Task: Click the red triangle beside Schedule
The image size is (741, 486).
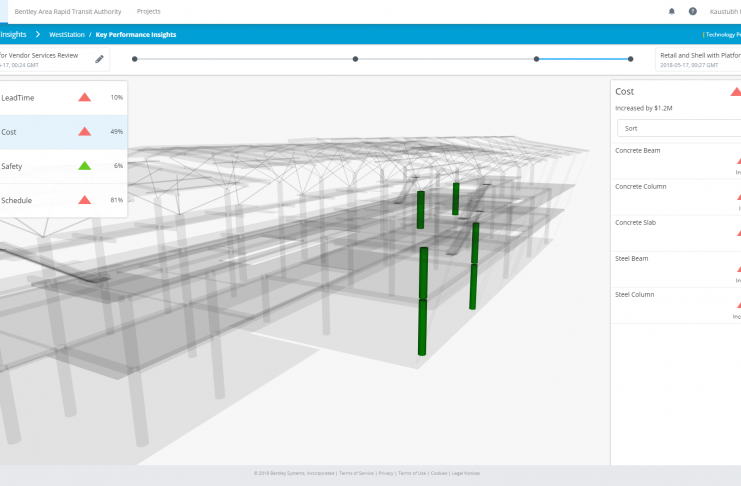Action: 85,200
